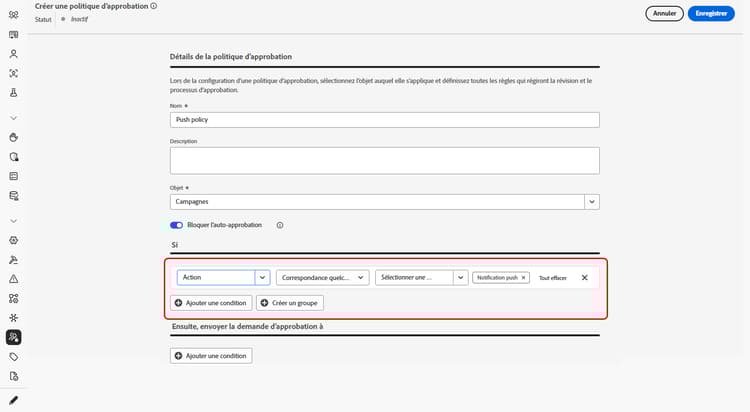750x412 pixels.
Task: Collapse the lower sidebar section chevron
Action: pos(13,221)
